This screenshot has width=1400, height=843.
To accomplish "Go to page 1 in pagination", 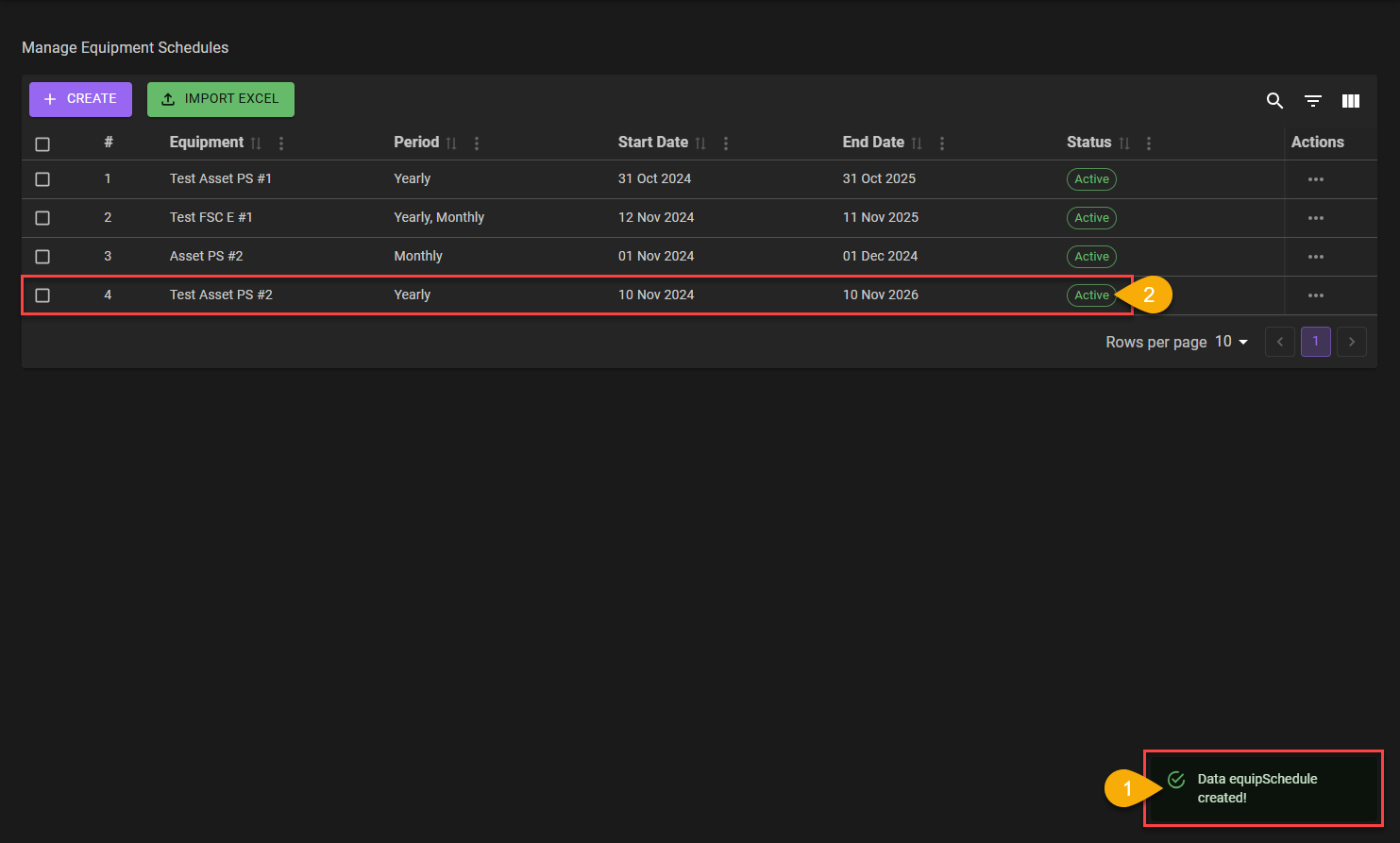I will click(x=1315, y=342).
